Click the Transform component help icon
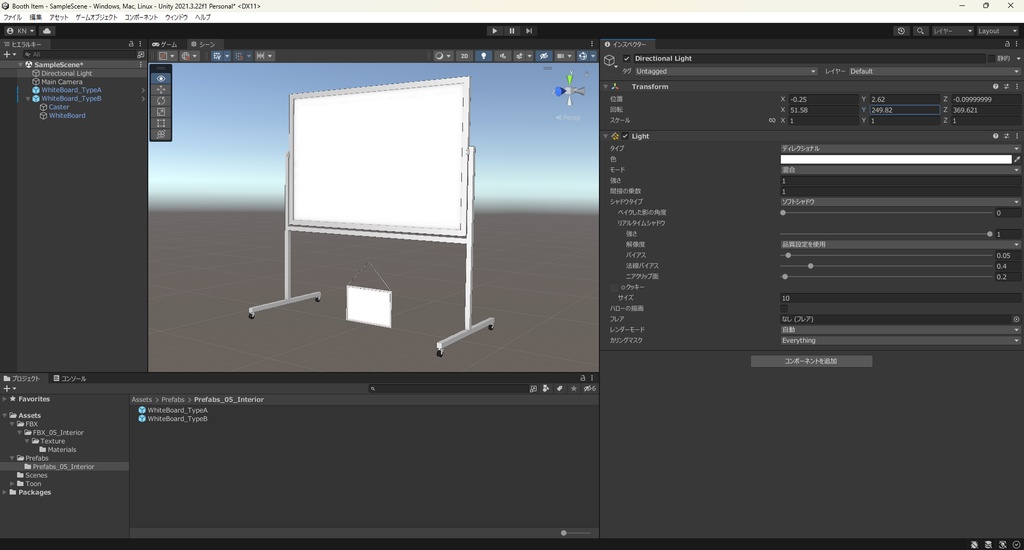Screen dimensions: 1024x550 point(995,86)
